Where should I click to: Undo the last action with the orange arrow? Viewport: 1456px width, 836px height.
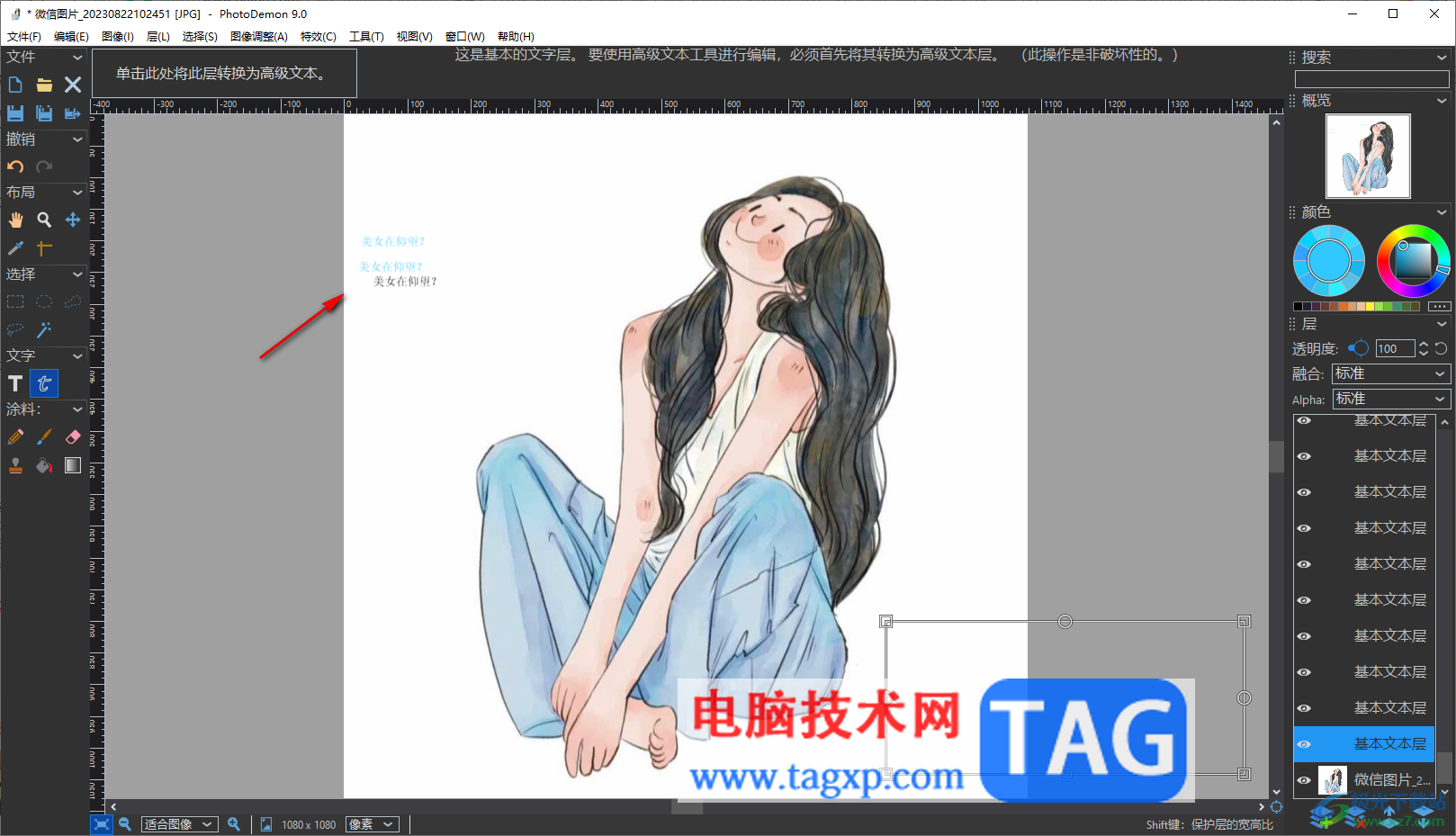click(15, 166)
